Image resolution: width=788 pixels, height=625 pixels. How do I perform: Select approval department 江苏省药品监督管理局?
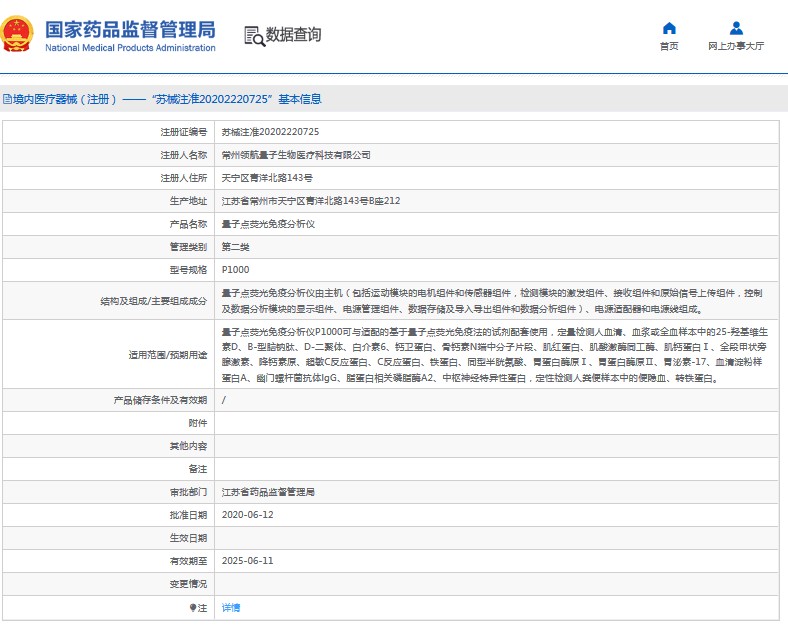268,492
